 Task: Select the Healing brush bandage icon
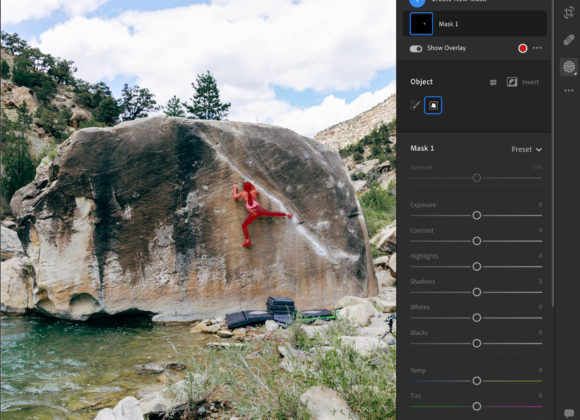coord(569,40)
